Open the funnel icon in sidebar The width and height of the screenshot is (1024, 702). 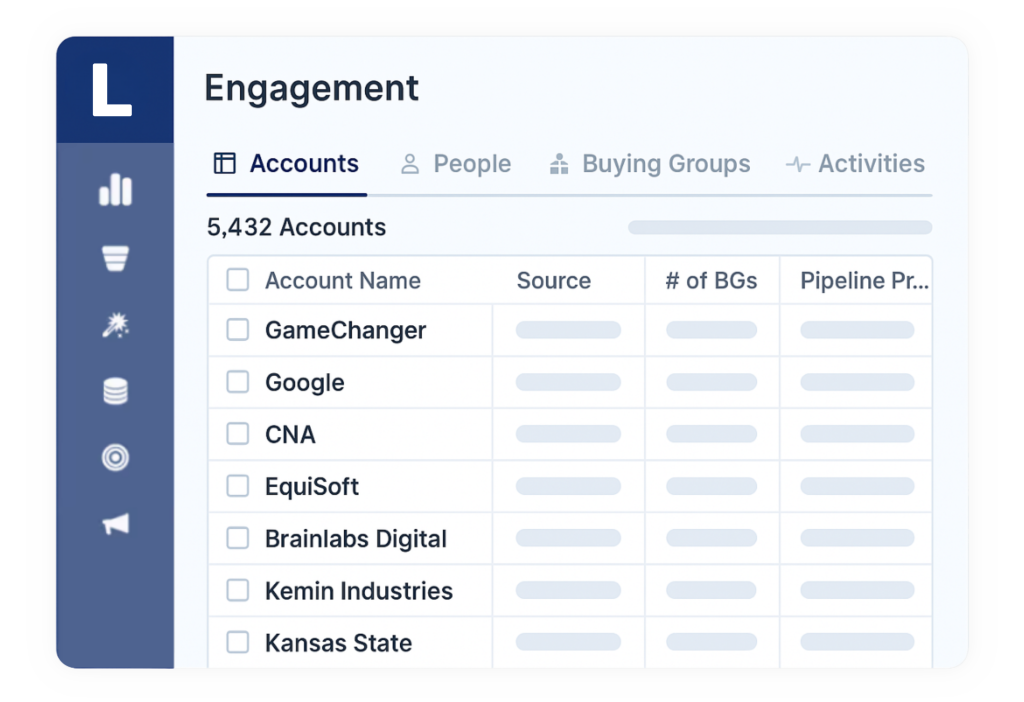115,258
